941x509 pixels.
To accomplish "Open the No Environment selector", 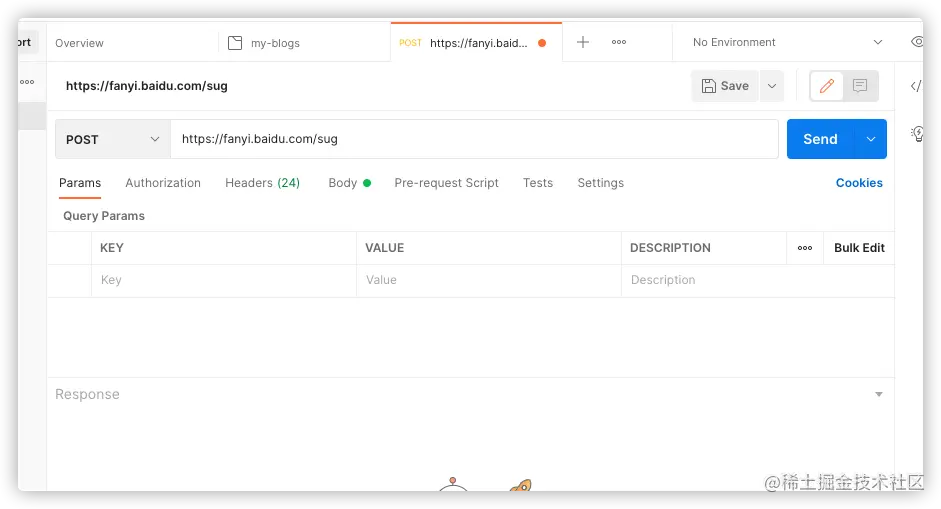I will tap(787, 42).
